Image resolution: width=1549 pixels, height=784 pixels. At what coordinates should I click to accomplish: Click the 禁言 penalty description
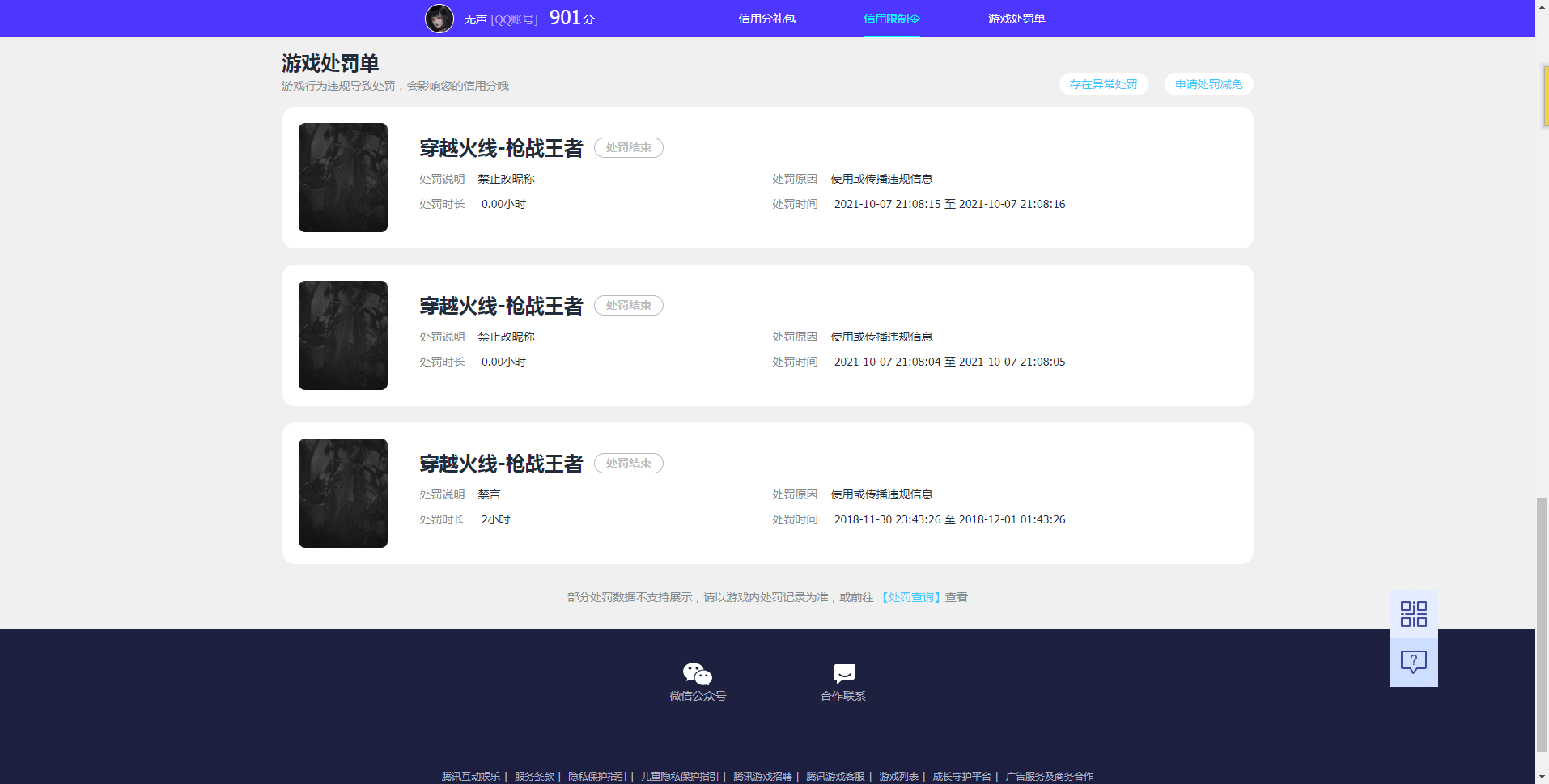(x=489, y=494)
